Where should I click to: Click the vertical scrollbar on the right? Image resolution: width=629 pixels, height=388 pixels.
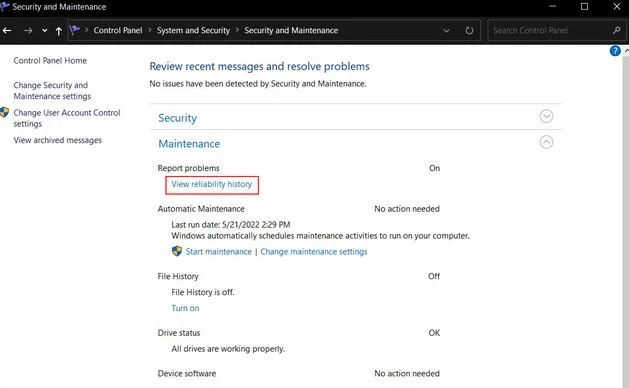(626, 217)
